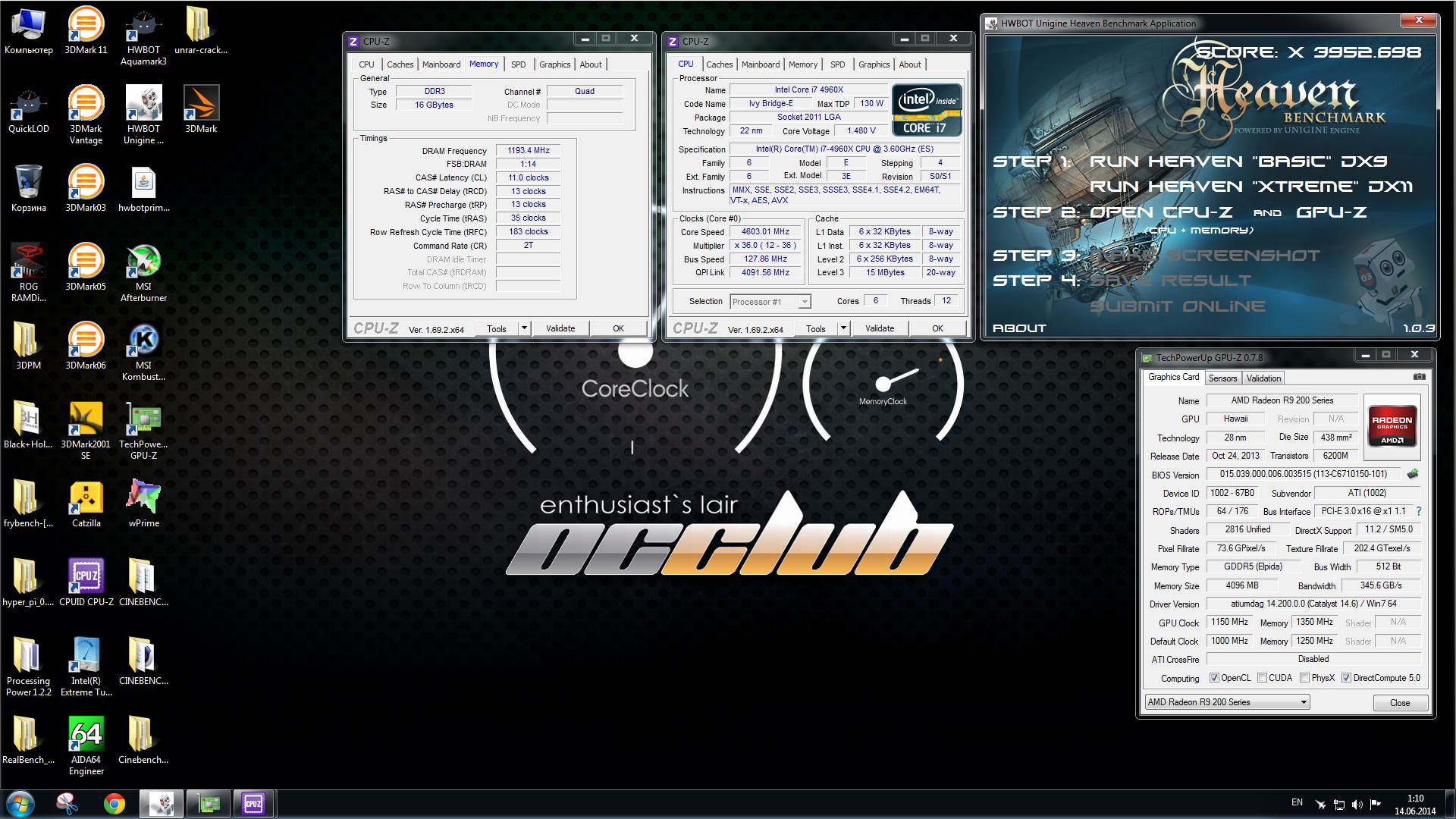Expand the Tools dropdown arrow in Memory CPU-Z
Image resolution: width=1456 pixels, height=819 pixels.
click(x=524, y=328)
